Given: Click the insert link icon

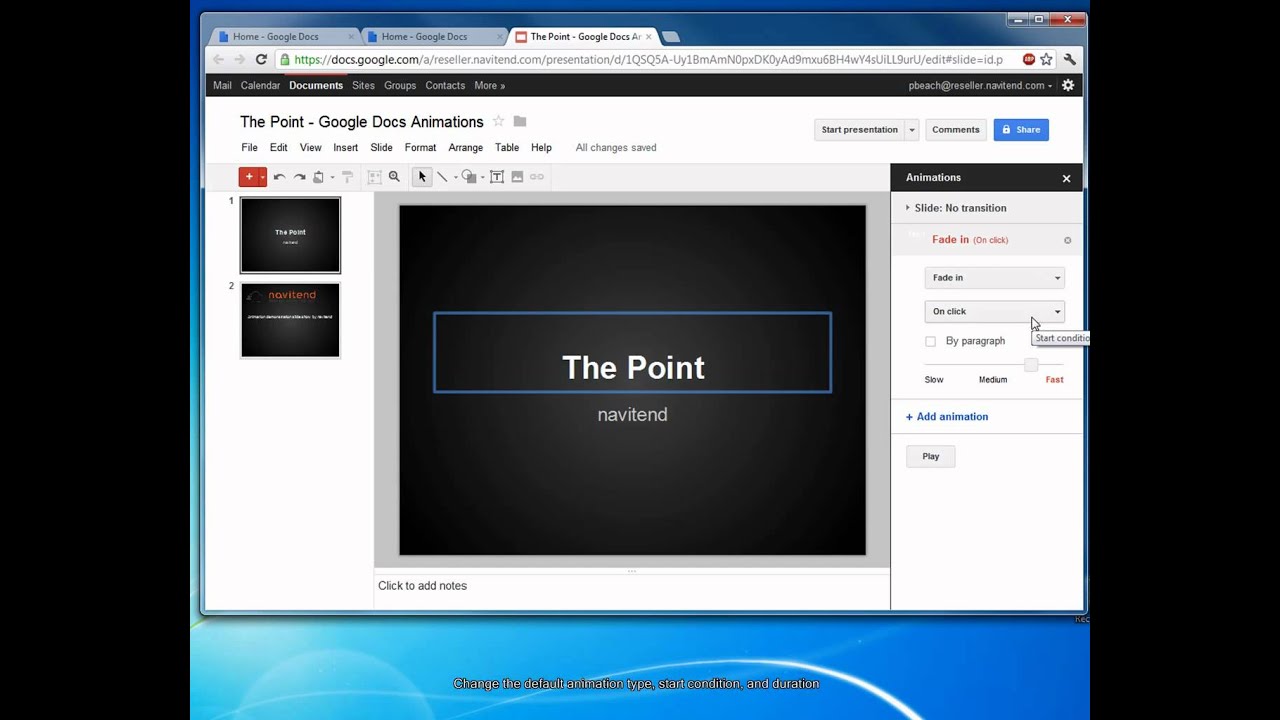Looking at the screenshot, I should click(x=537, y=177).
